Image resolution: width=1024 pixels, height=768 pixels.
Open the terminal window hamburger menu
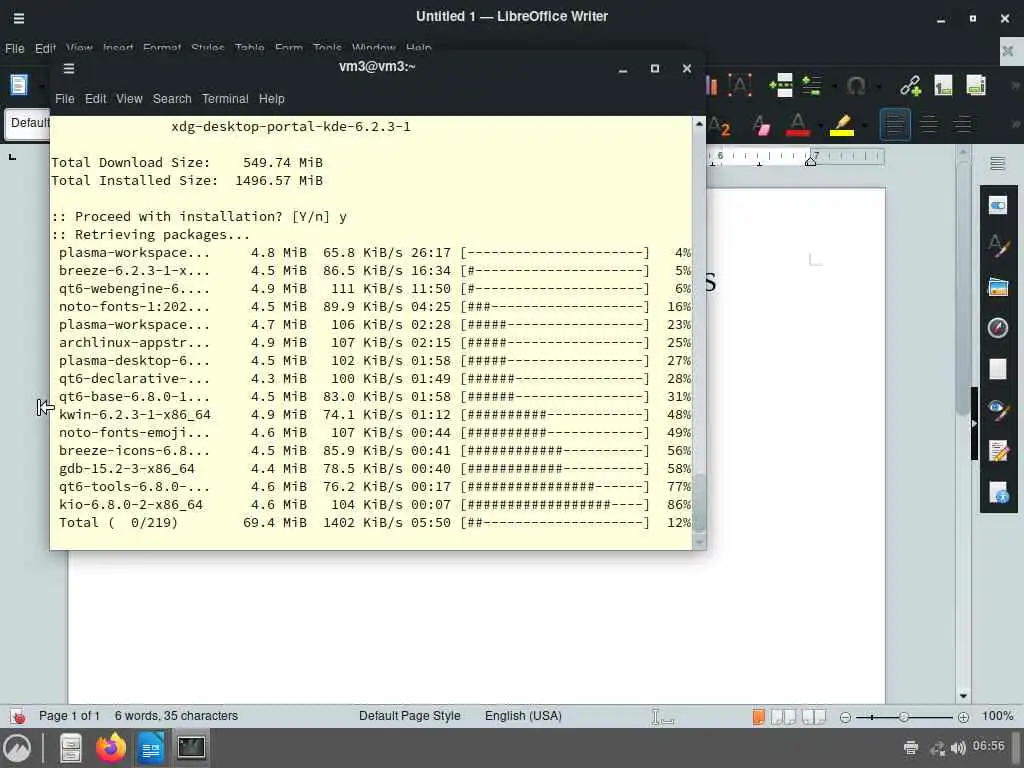pyautogui.click(x=69, y=68)
